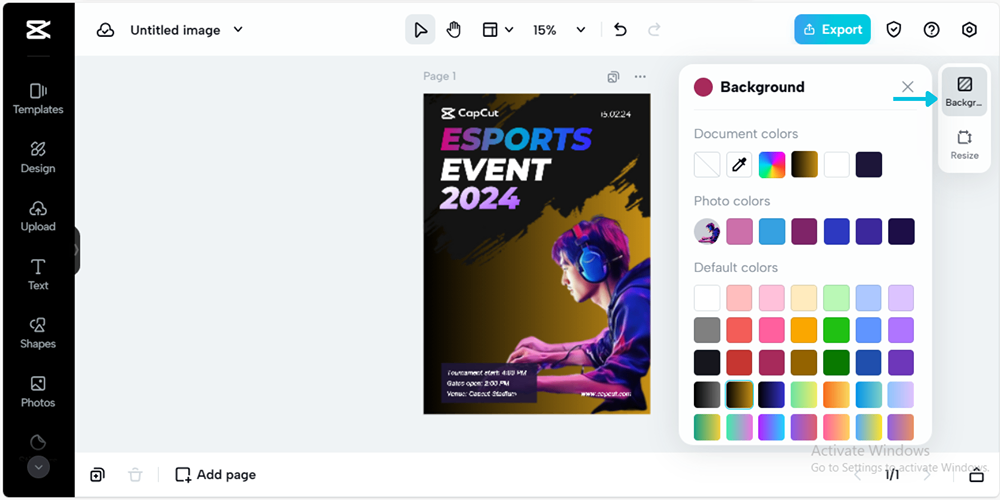Undo the last action
The image size is (1000, 500).
coord(620,30)
